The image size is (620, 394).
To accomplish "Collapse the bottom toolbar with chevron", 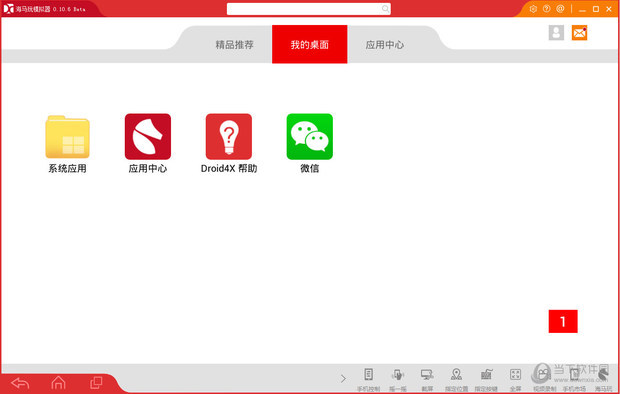I will tap(343, 379).
